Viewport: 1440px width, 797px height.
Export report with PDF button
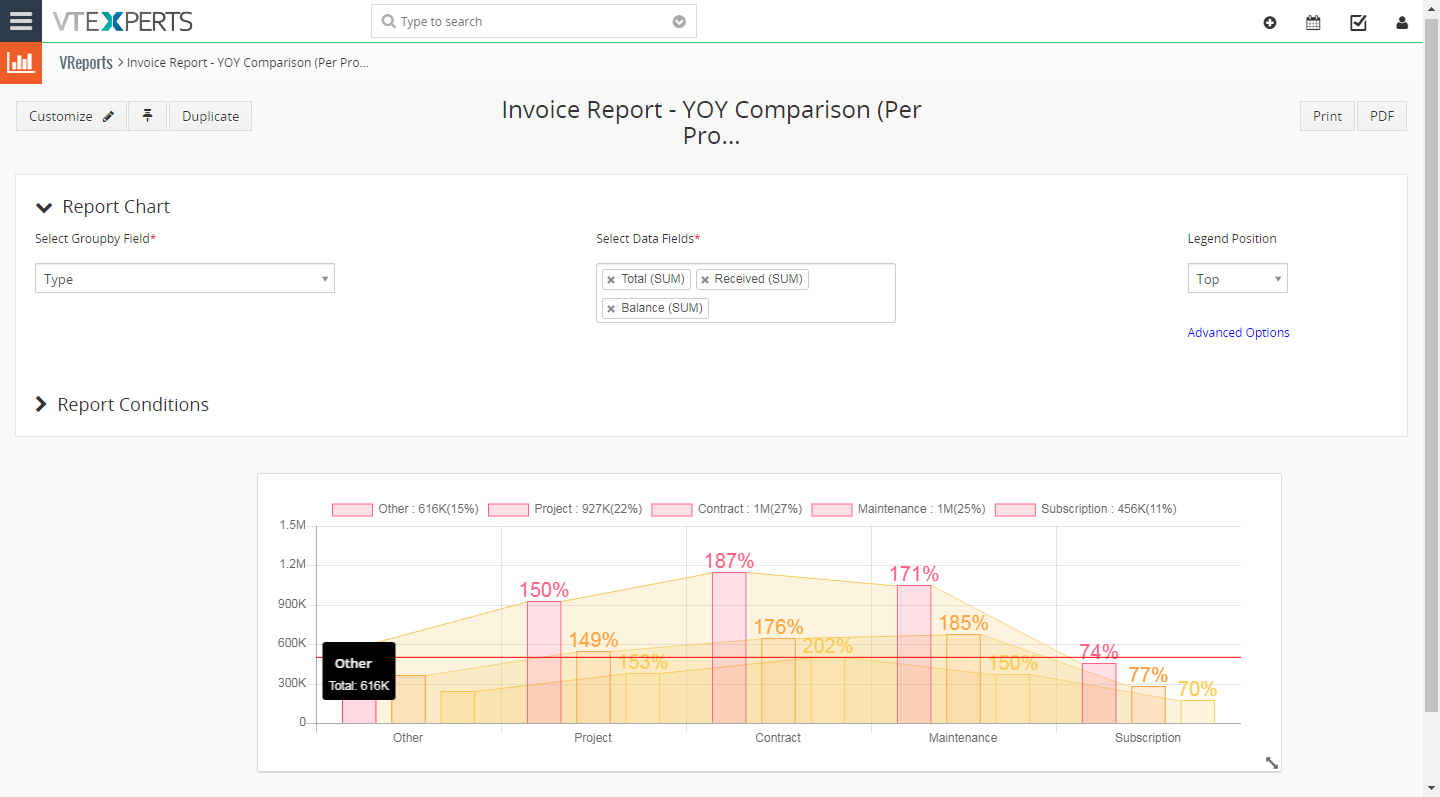[1382, 116]
